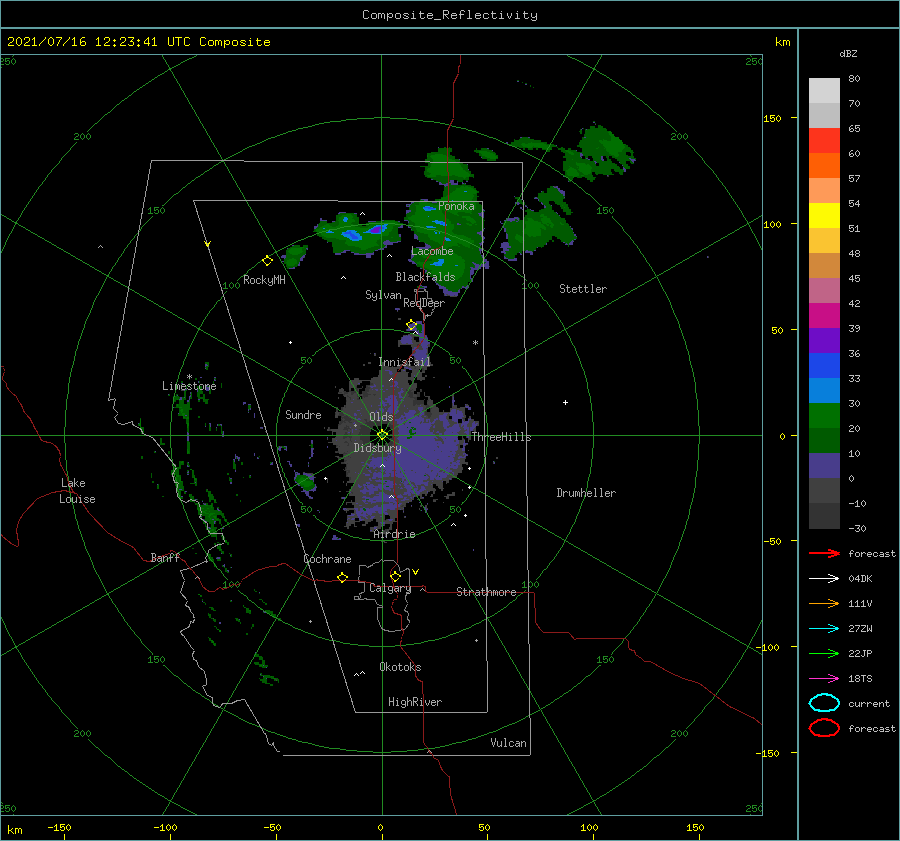Click the asterisk marker east of Innisfail
900x841 pixels.
point(475,343)
